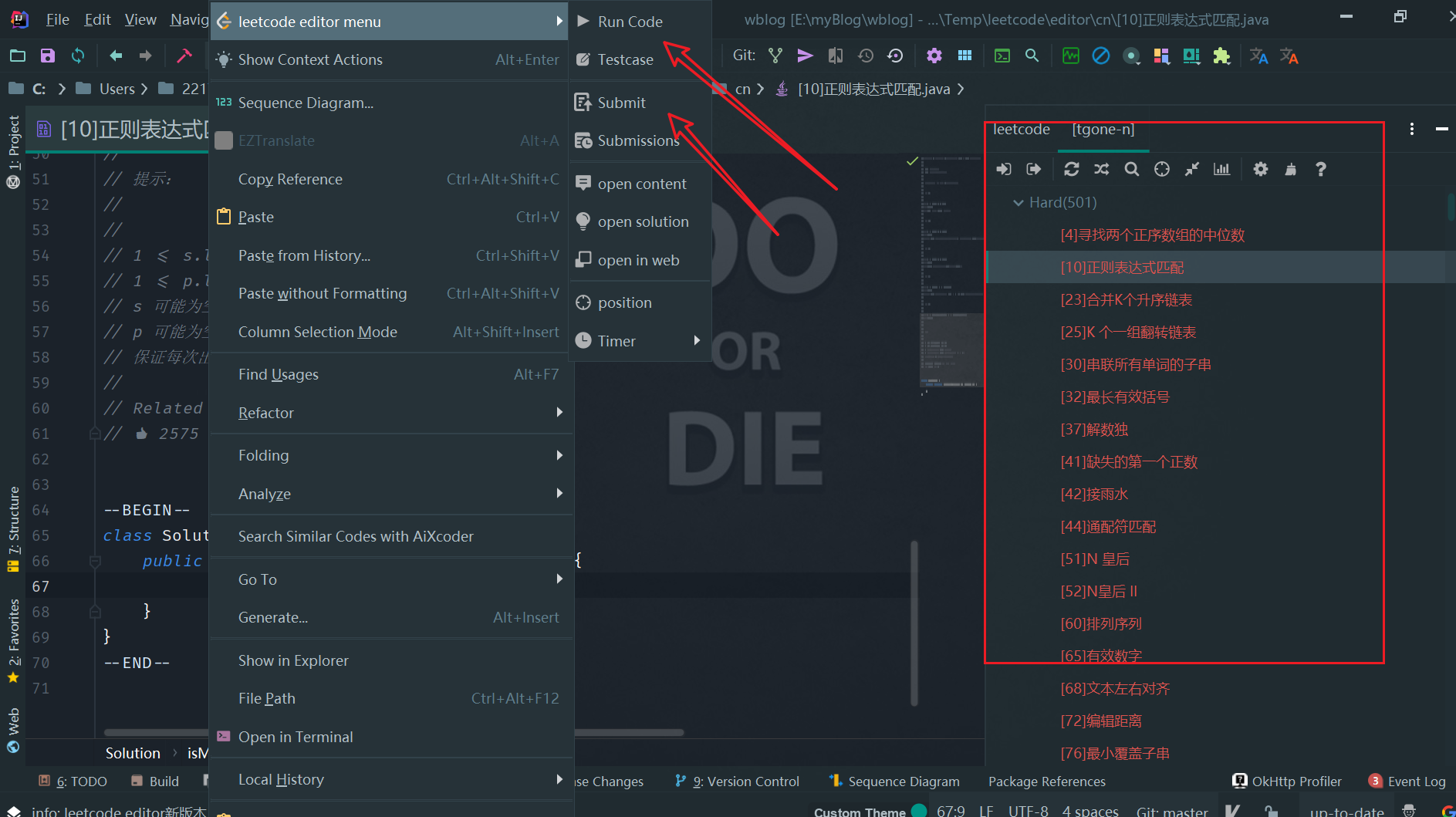
Task: Click the save all floppy icon
Action: 48,56
